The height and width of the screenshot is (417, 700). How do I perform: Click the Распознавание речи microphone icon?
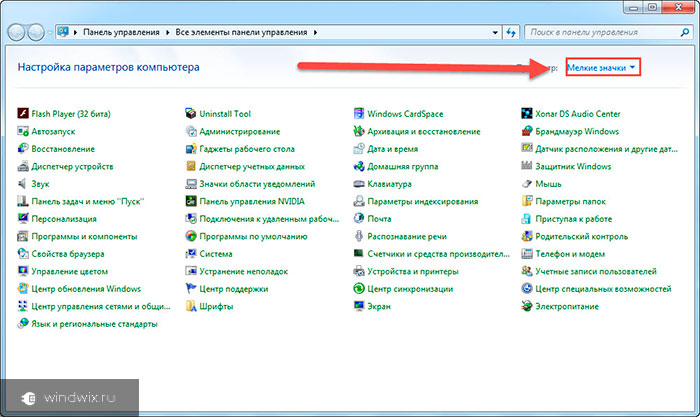tap(359, 236)
